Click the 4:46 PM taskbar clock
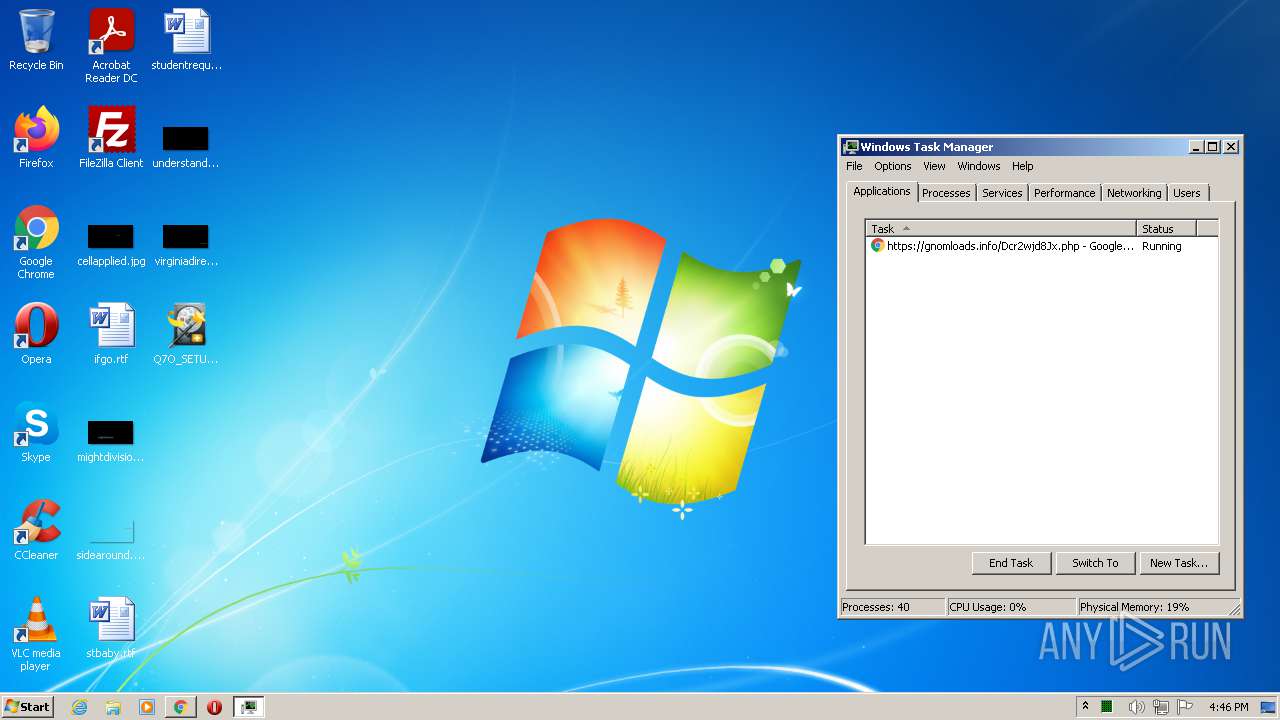Image resolution: width=1280 pixels, height=720 pixels. click(x=1228, y=707)
